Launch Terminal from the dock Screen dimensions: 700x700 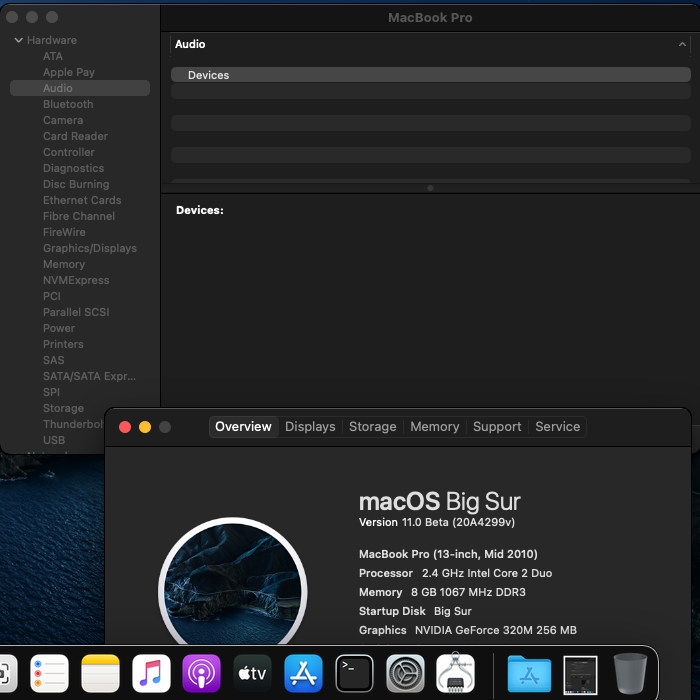[354, 673]
